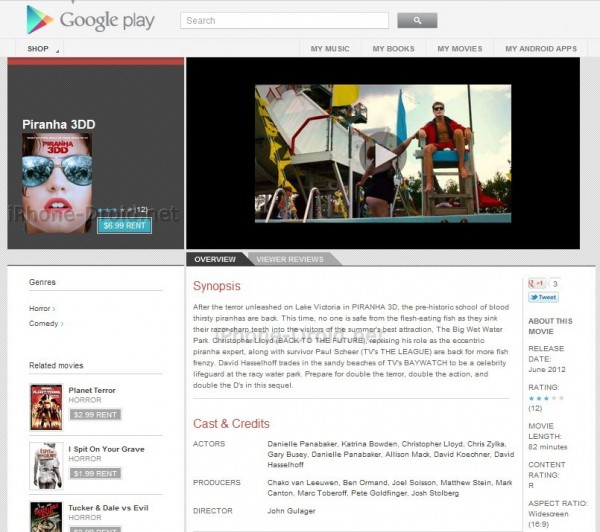Select the Overview tab
The image size is (600, 532).
(x=214, y=260)
